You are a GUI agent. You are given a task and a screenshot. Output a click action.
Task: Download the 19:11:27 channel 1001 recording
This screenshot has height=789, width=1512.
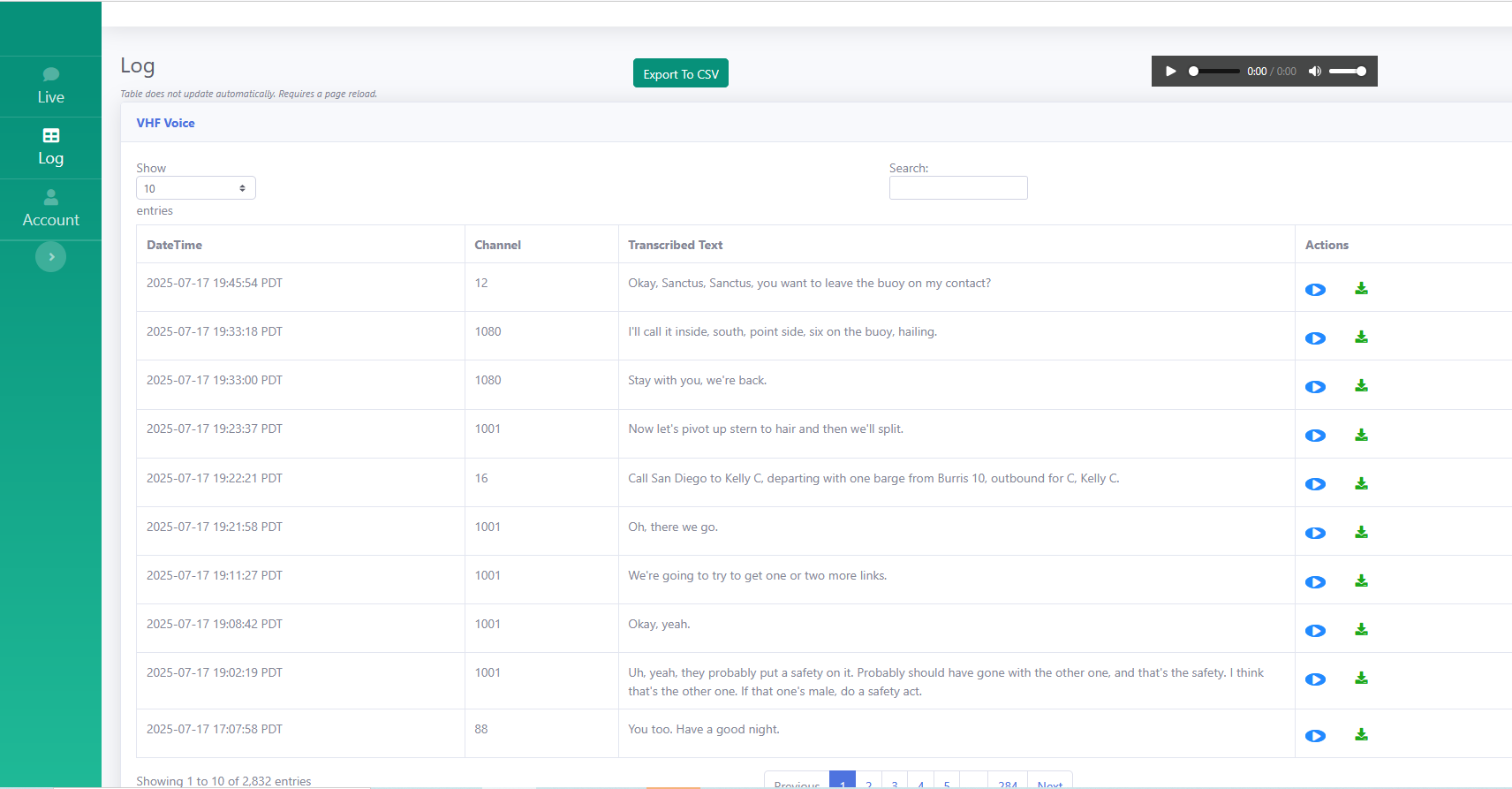(1361, 581)
